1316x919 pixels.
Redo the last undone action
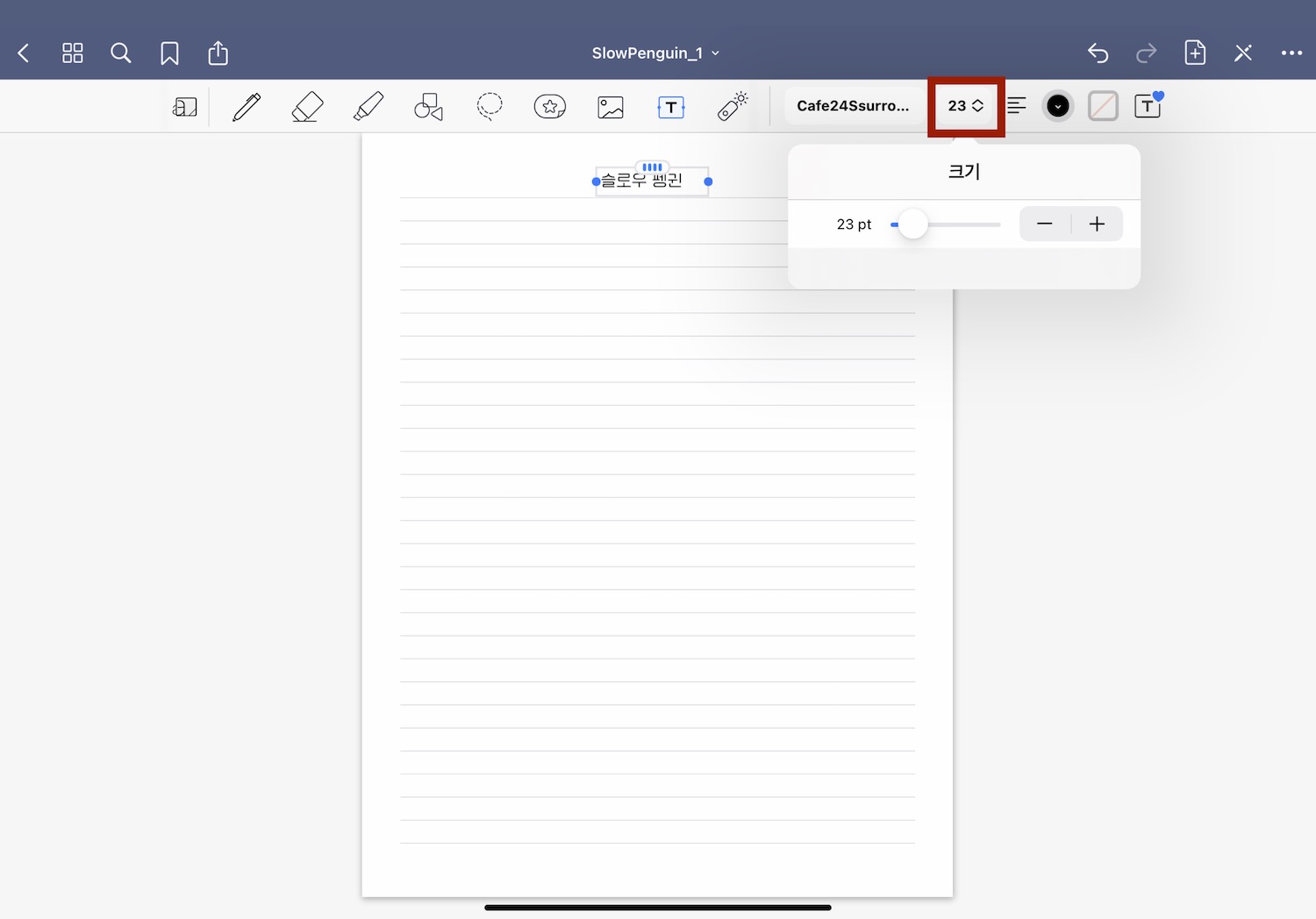pos(1147,53)
